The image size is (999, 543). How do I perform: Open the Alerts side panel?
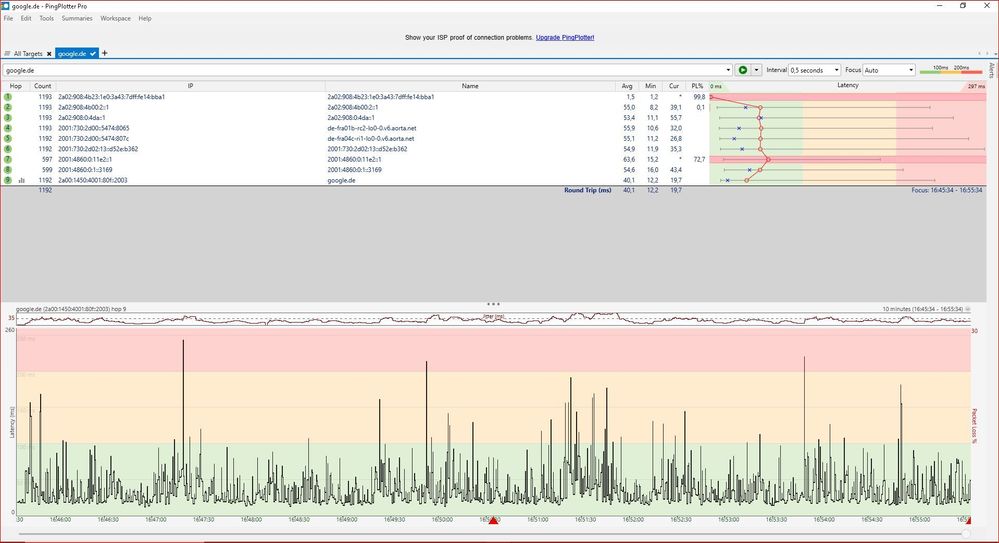(x=991, y=69)
